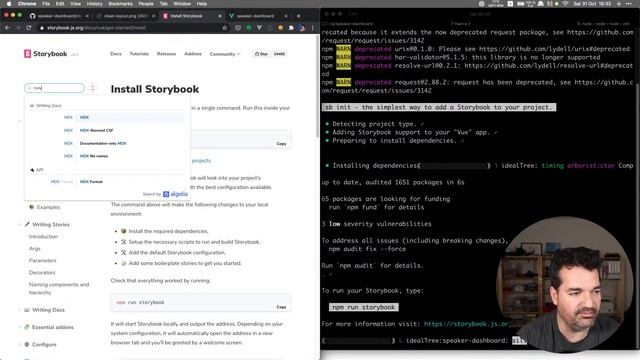Click the Configure gear icon
Image resolution: width=640 pixels, height=360 pixels.
tap(27, 344)
